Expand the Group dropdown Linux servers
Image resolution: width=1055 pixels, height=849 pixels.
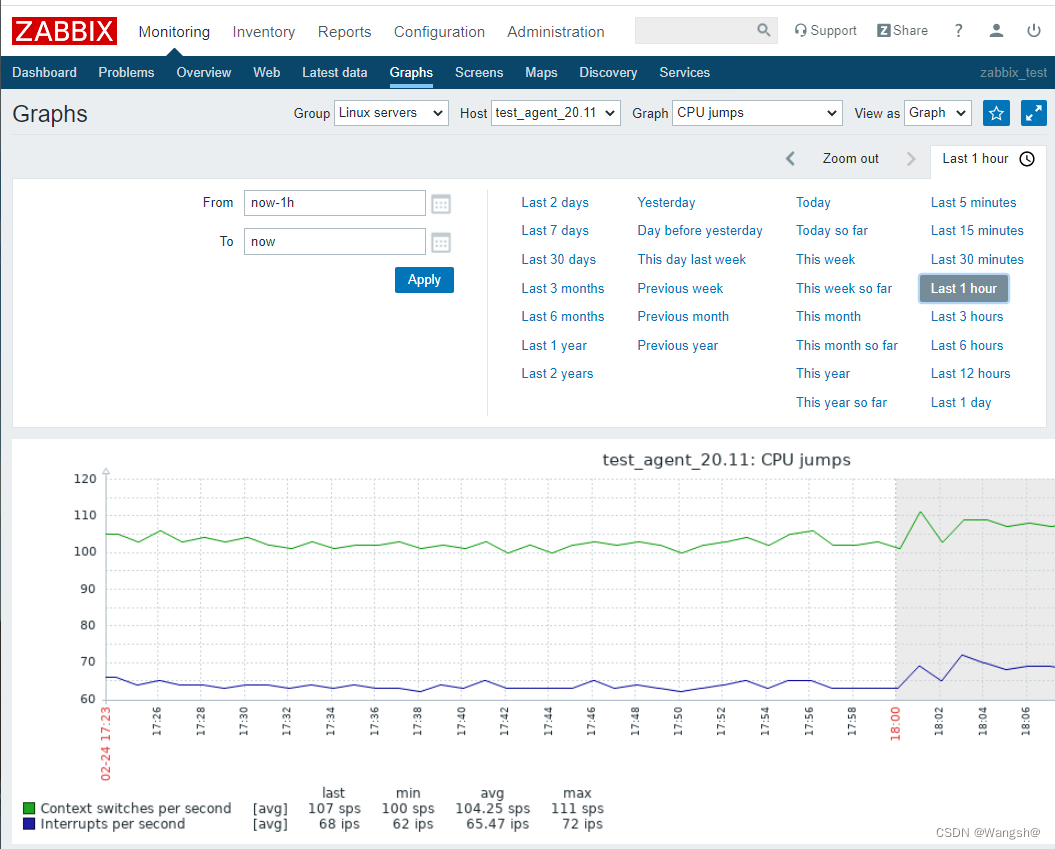(x=391, y=113)
